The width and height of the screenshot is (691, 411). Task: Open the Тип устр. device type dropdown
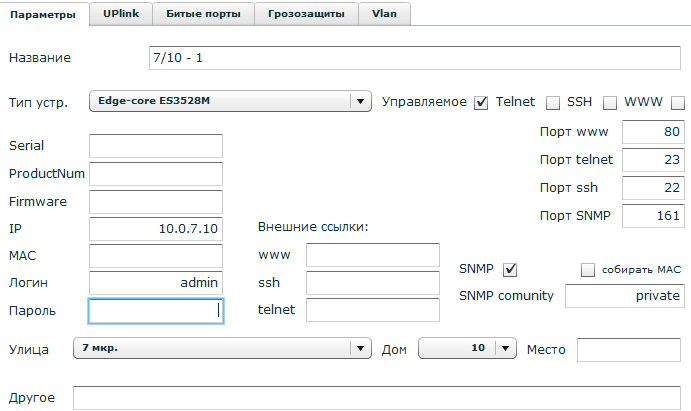pyautogui.click(x=229, y=102)
